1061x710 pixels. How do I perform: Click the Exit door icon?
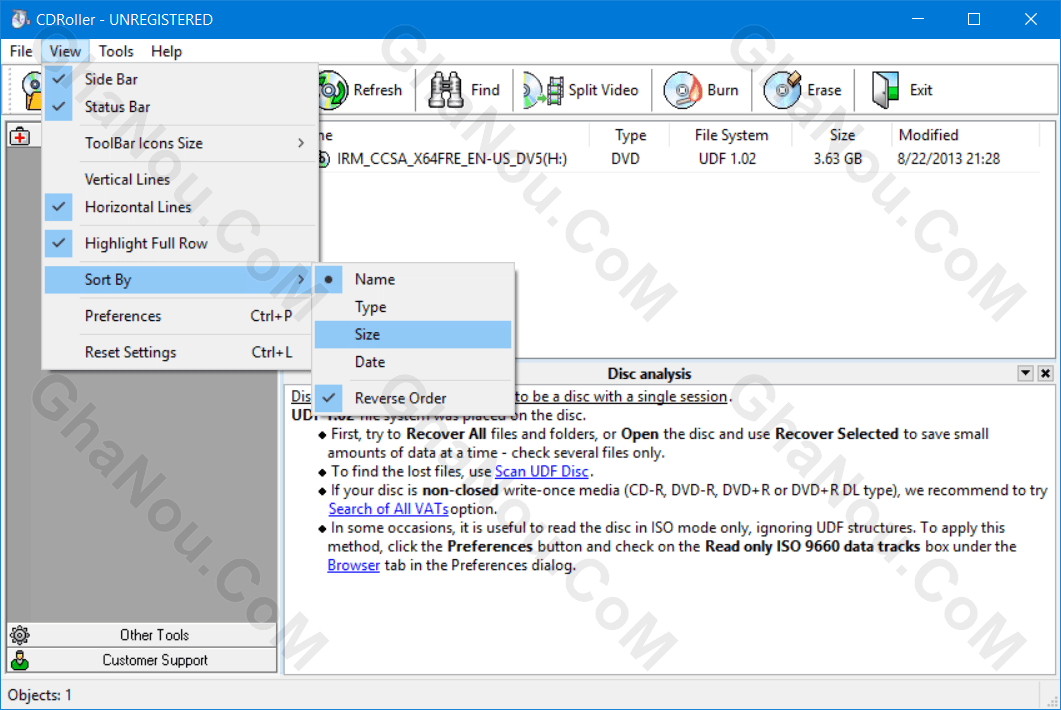click(886, 90)
